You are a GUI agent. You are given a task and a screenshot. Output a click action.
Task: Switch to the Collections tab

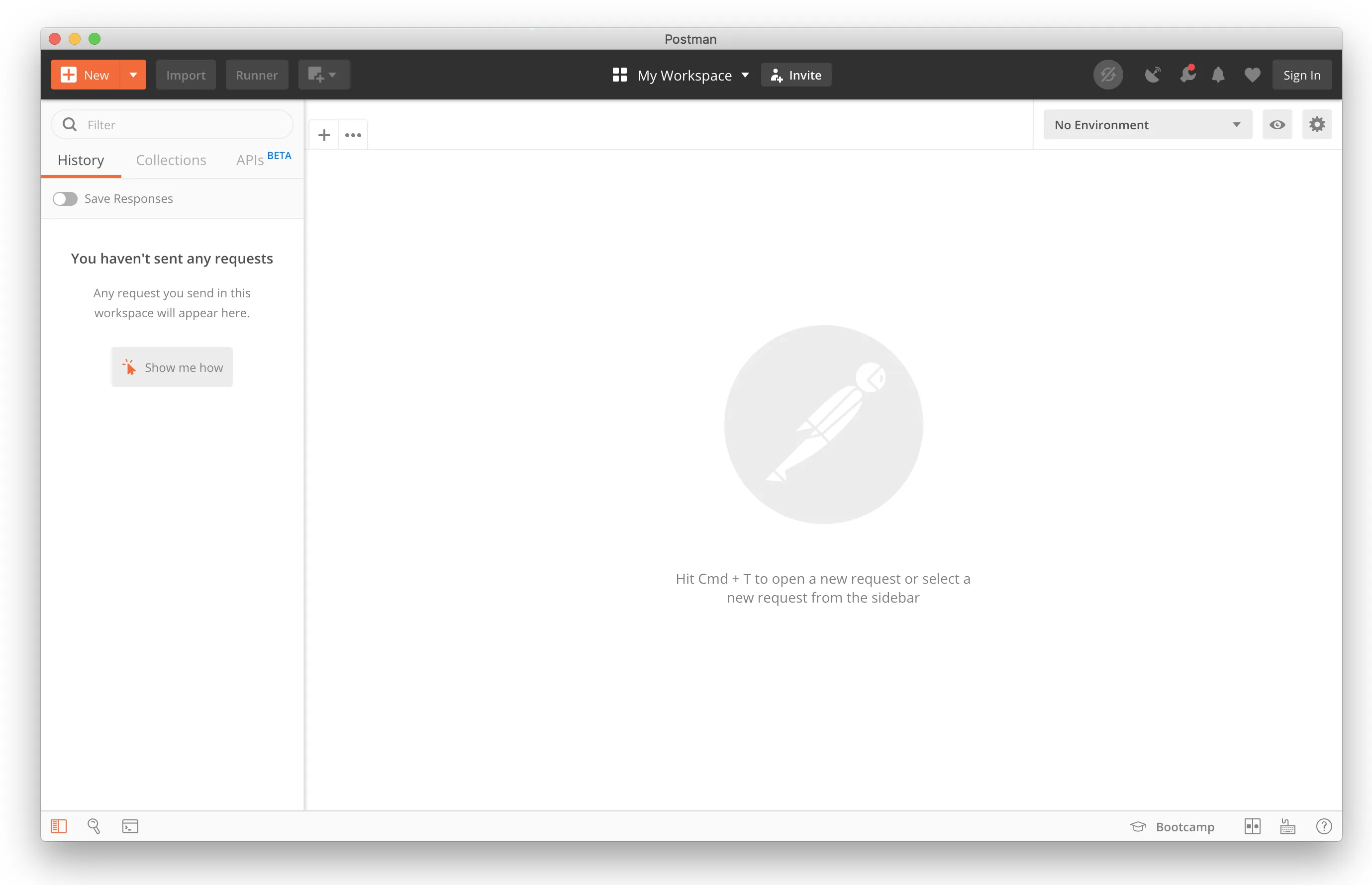click(x=171, y=160)
